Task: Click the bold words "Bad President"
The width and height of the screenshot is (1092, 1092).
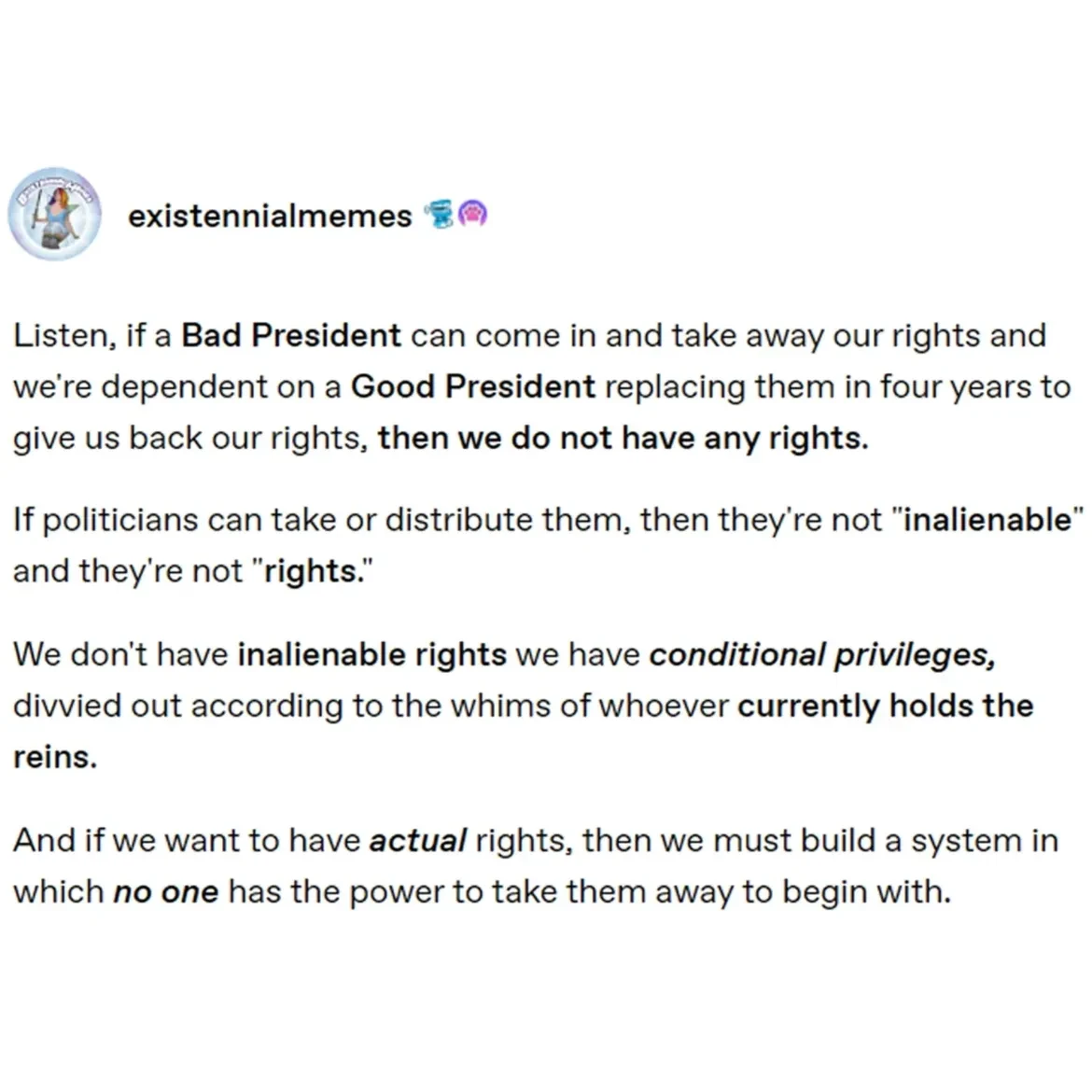Action: (x=290, y=336)
